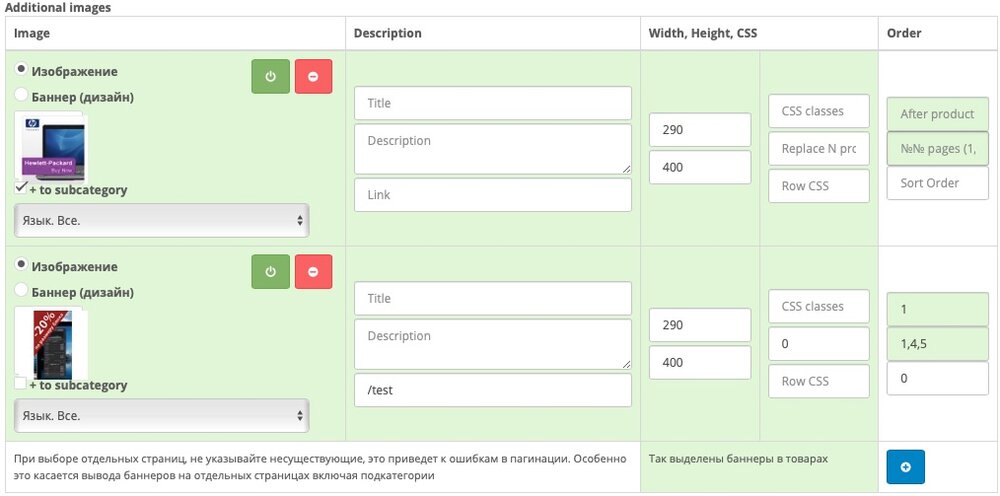Viewport: 1000px width, 496px height.
Task: Click red remove button in second row
Action: click(x=313, y=271)
